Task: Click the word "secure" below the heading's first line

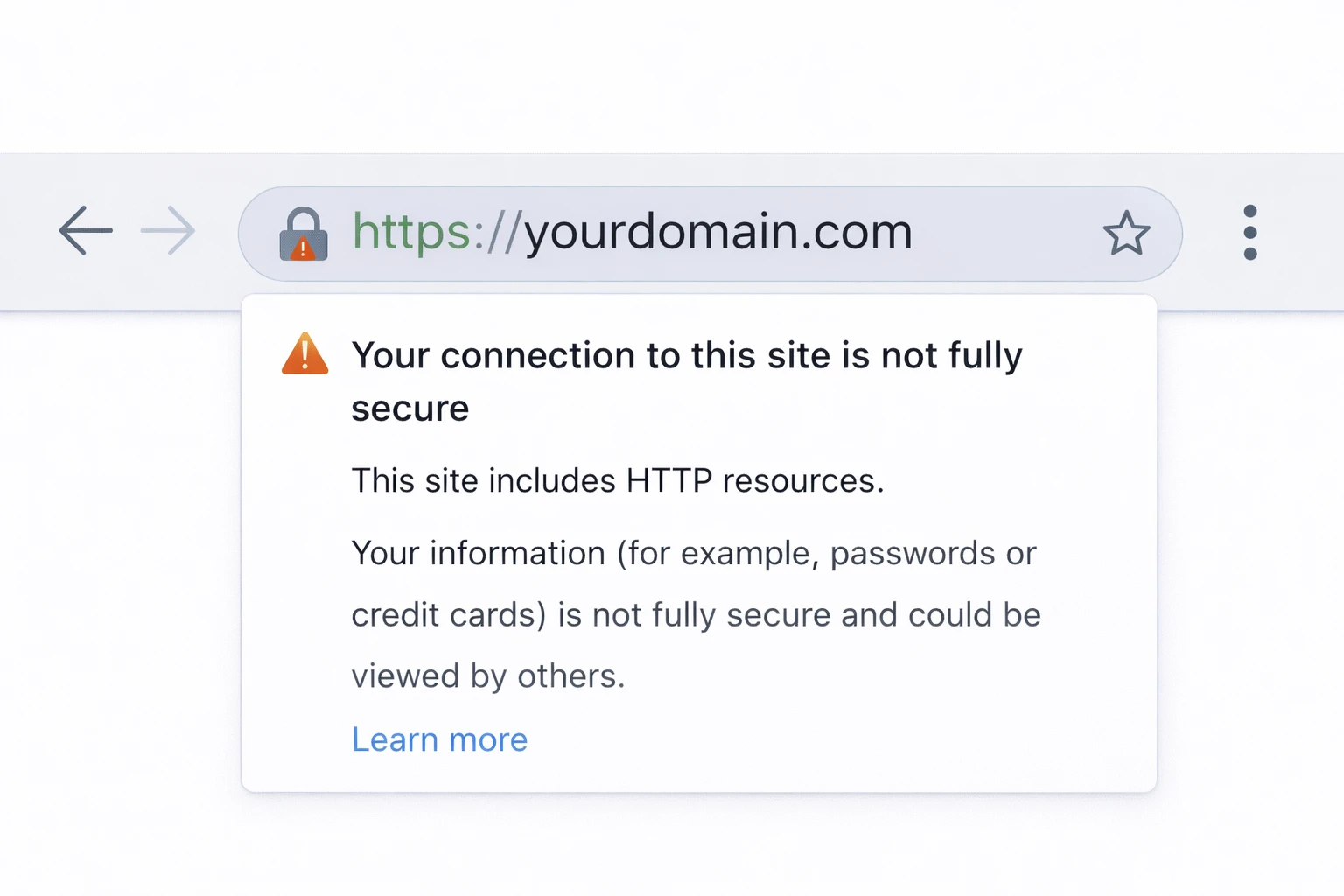Action: pyautogui.click(x=410, y=409)
